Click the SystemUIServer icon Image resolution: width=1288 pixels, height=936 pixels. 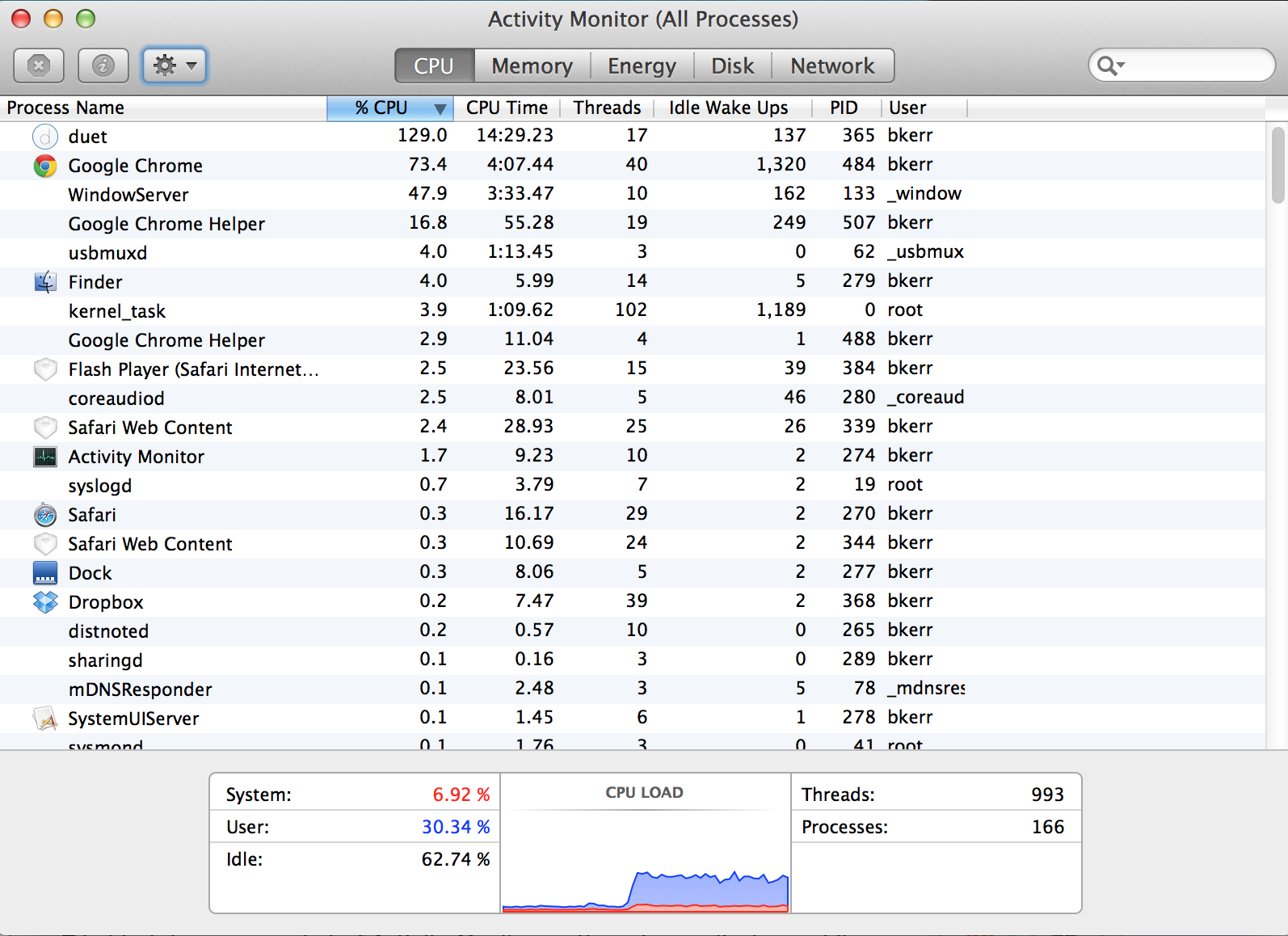[45, 719]
